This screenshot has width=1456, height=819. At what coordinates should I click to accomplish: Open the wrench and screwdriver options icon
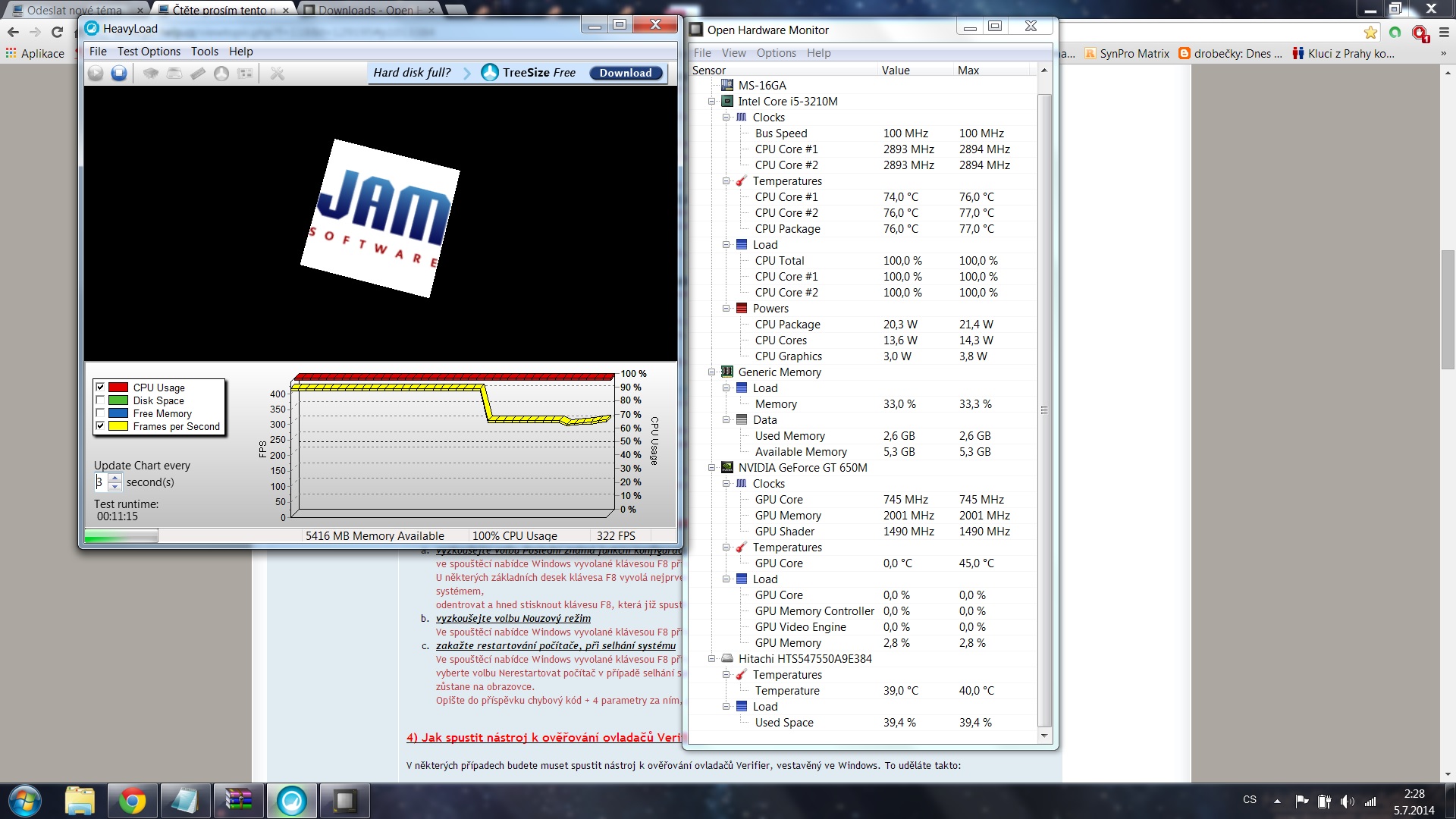point(278,73)
